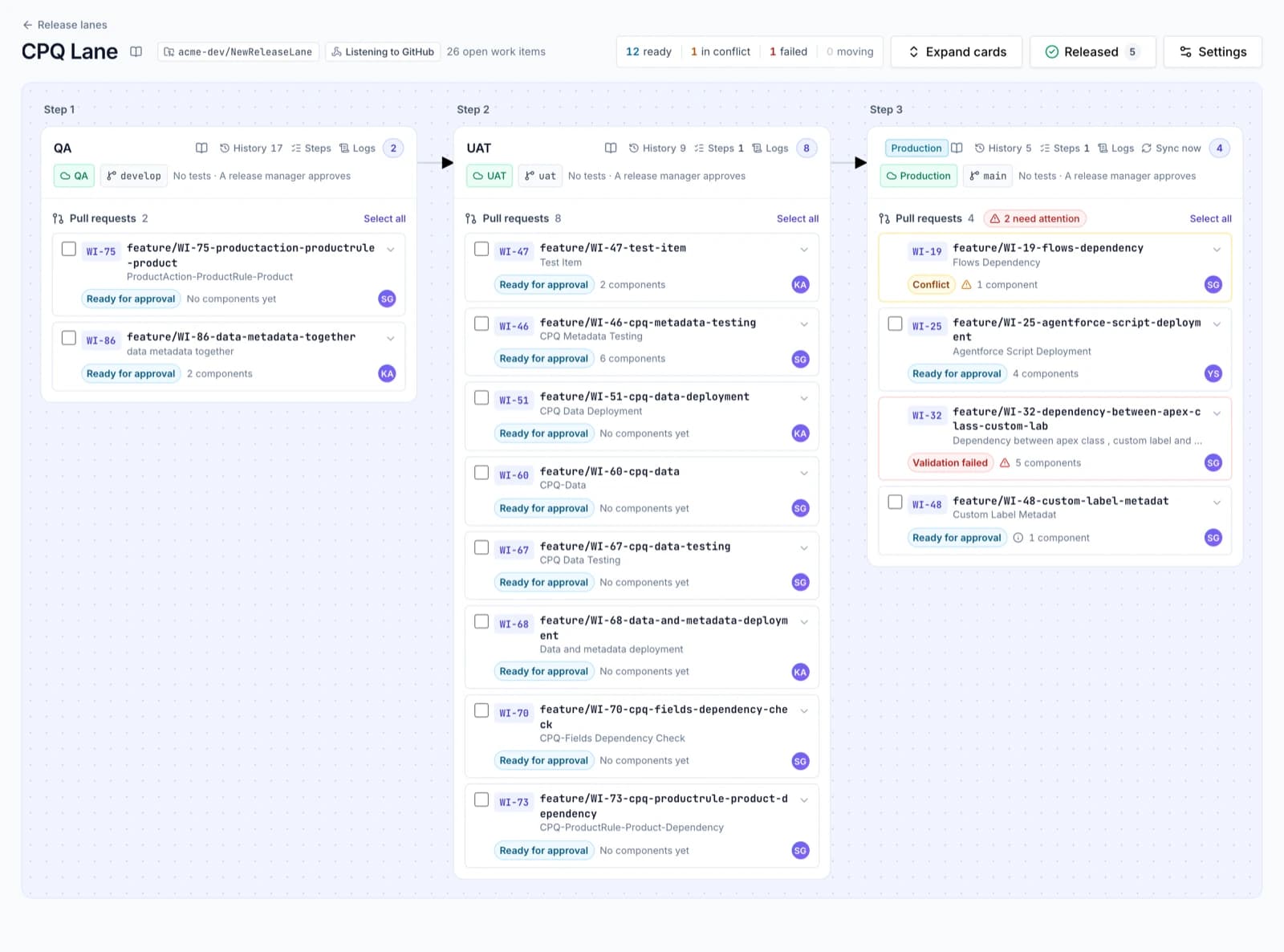Expand the WI-73 card chevron
Screen dimensions: 1284x952
tap(804, 800)
